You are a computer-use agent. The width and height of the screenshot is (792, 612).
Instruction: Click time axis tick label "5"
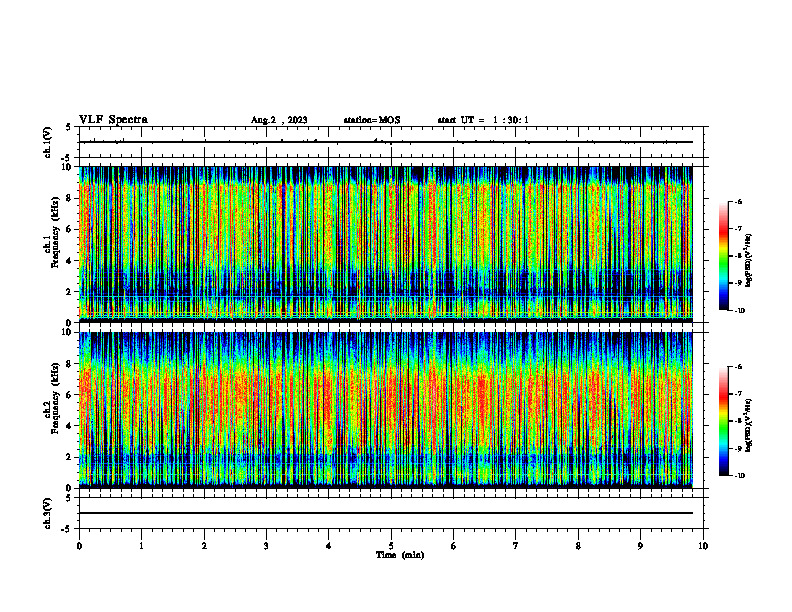click(391, 546)
